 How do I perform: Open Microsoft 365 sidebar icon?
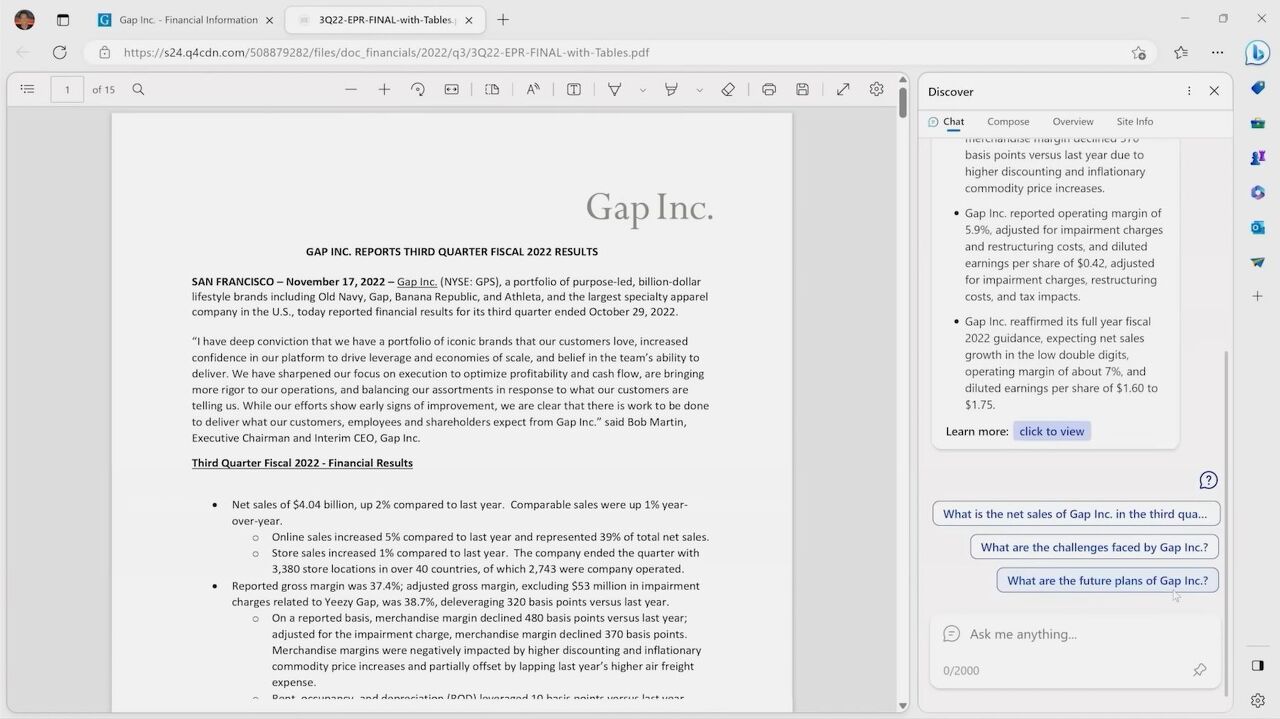pos(1258,192)
